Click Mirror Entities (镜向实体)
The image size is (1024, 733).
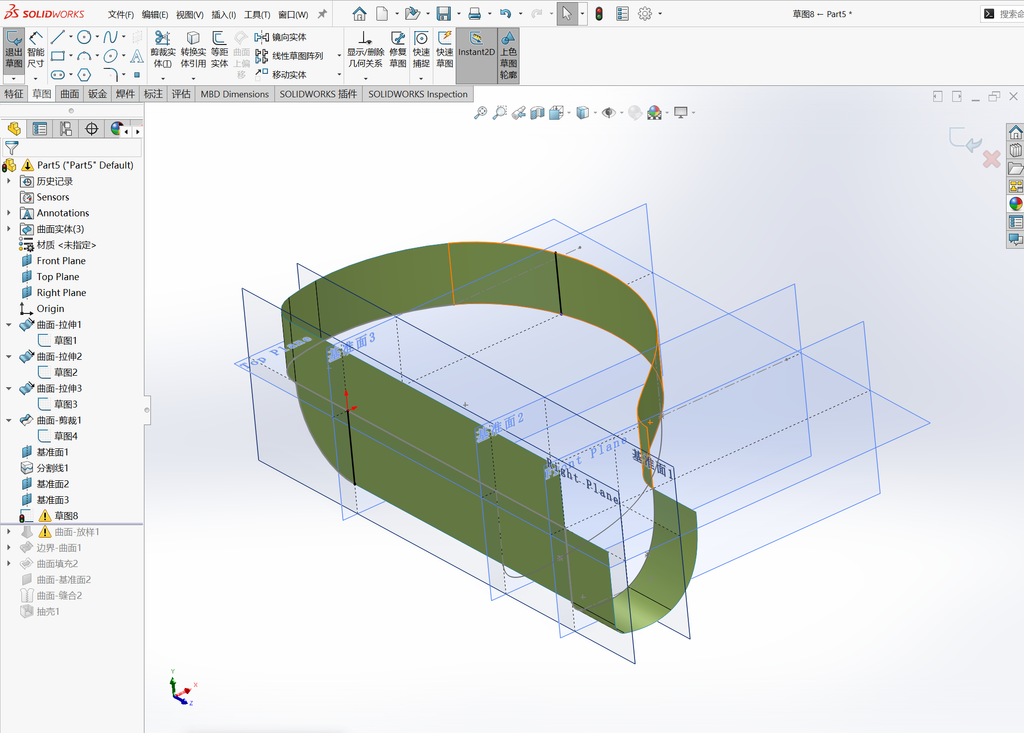[x=281, y=37]
